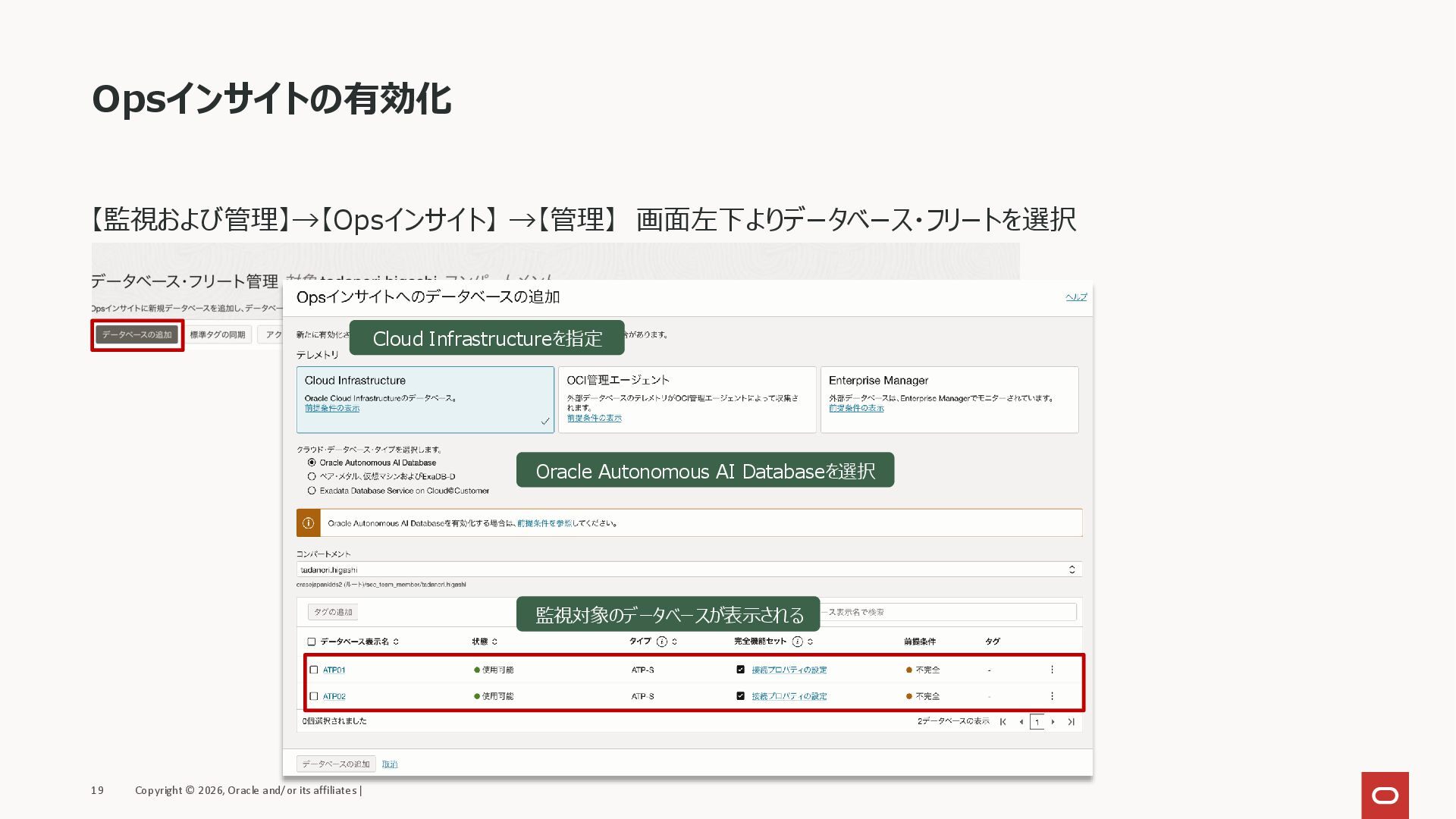Go to the previous page arrow
1456x819 pixels.
click(1021, 722)
